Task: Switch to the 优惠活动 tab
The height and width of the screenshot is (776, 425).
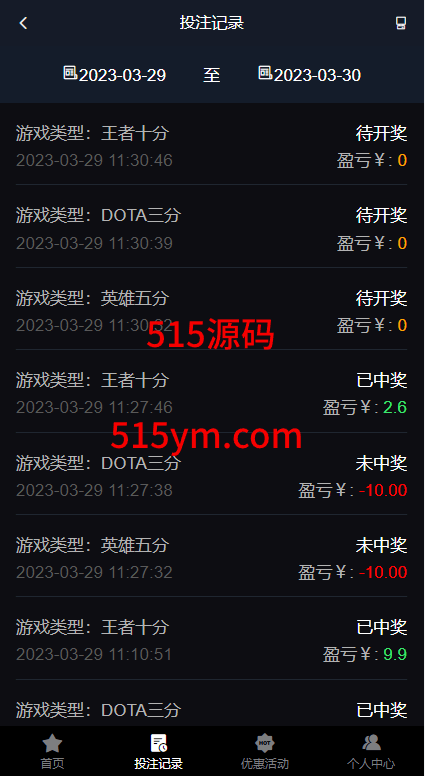Action: (x=265, y=764)
